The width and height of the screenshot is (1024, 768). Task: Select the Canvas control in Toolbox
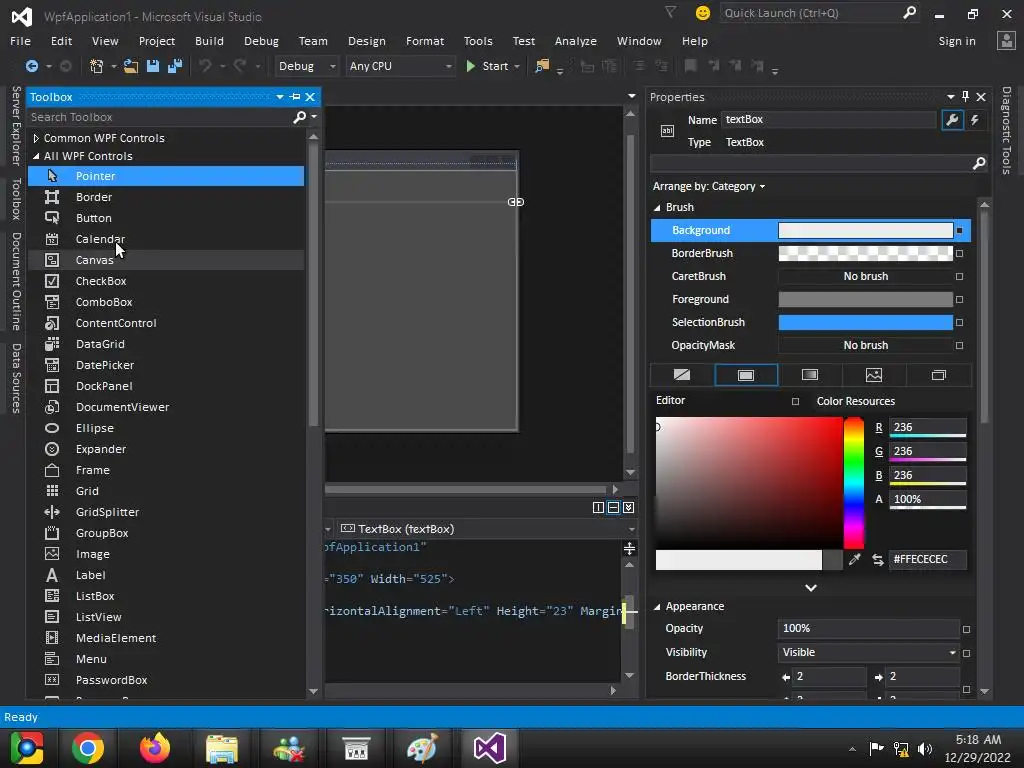tap(166, 260)
